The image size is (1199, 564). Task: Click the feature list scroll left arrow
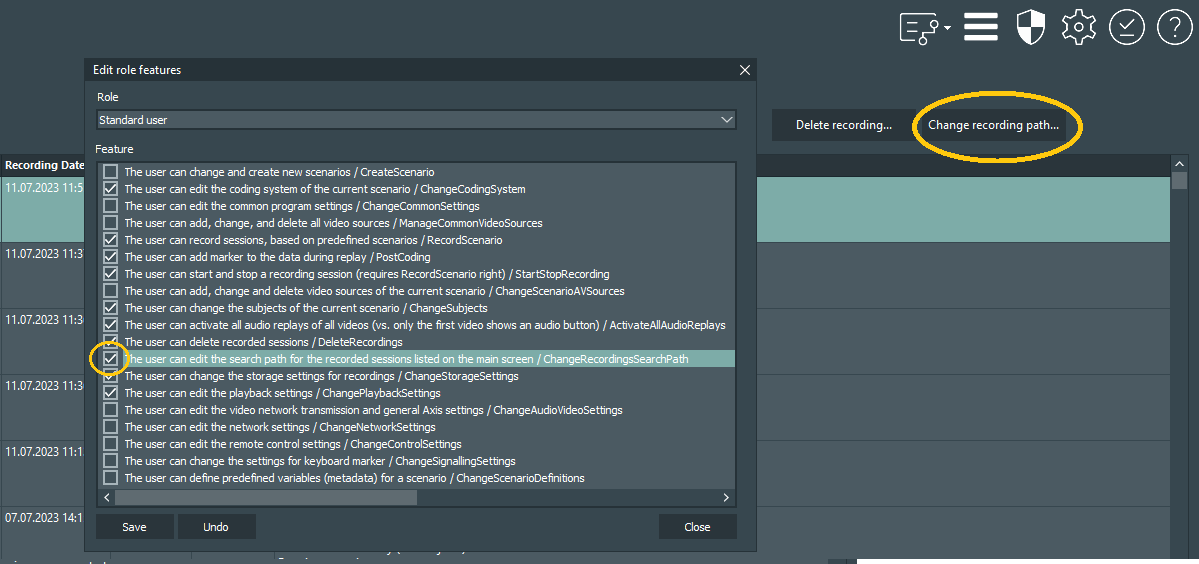point(106,498)
